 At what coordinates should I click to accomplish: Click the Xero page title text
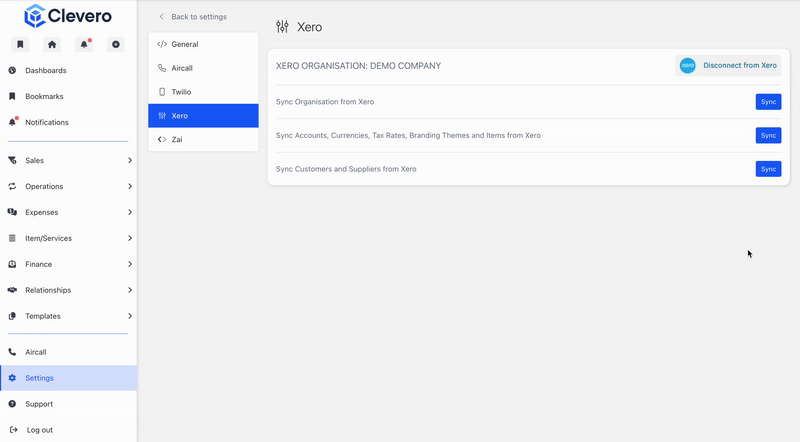pyautogui.click(x=310, y=27)
